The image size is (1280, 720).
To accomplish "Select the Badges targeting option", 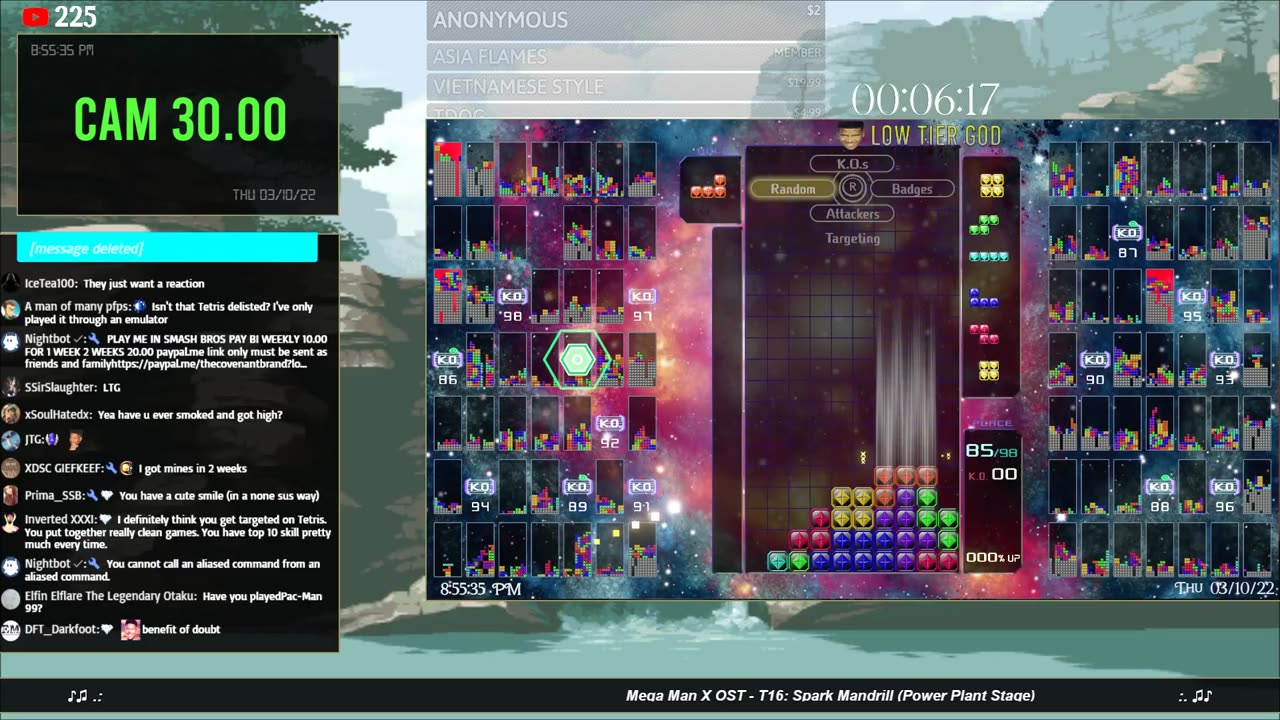I will coord(911,188).
